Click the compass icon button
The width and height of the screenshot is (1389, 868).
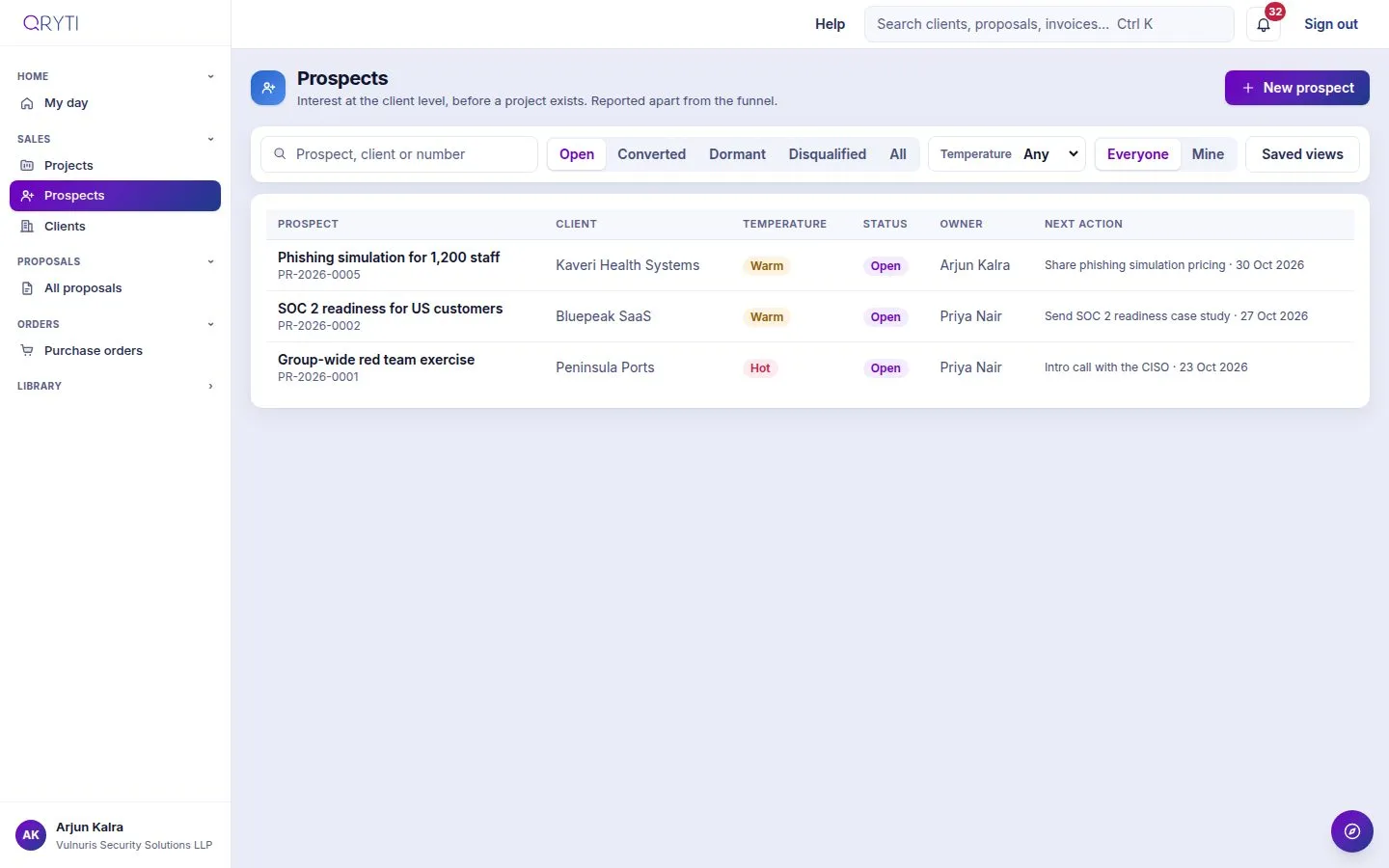pos(1352,831)
